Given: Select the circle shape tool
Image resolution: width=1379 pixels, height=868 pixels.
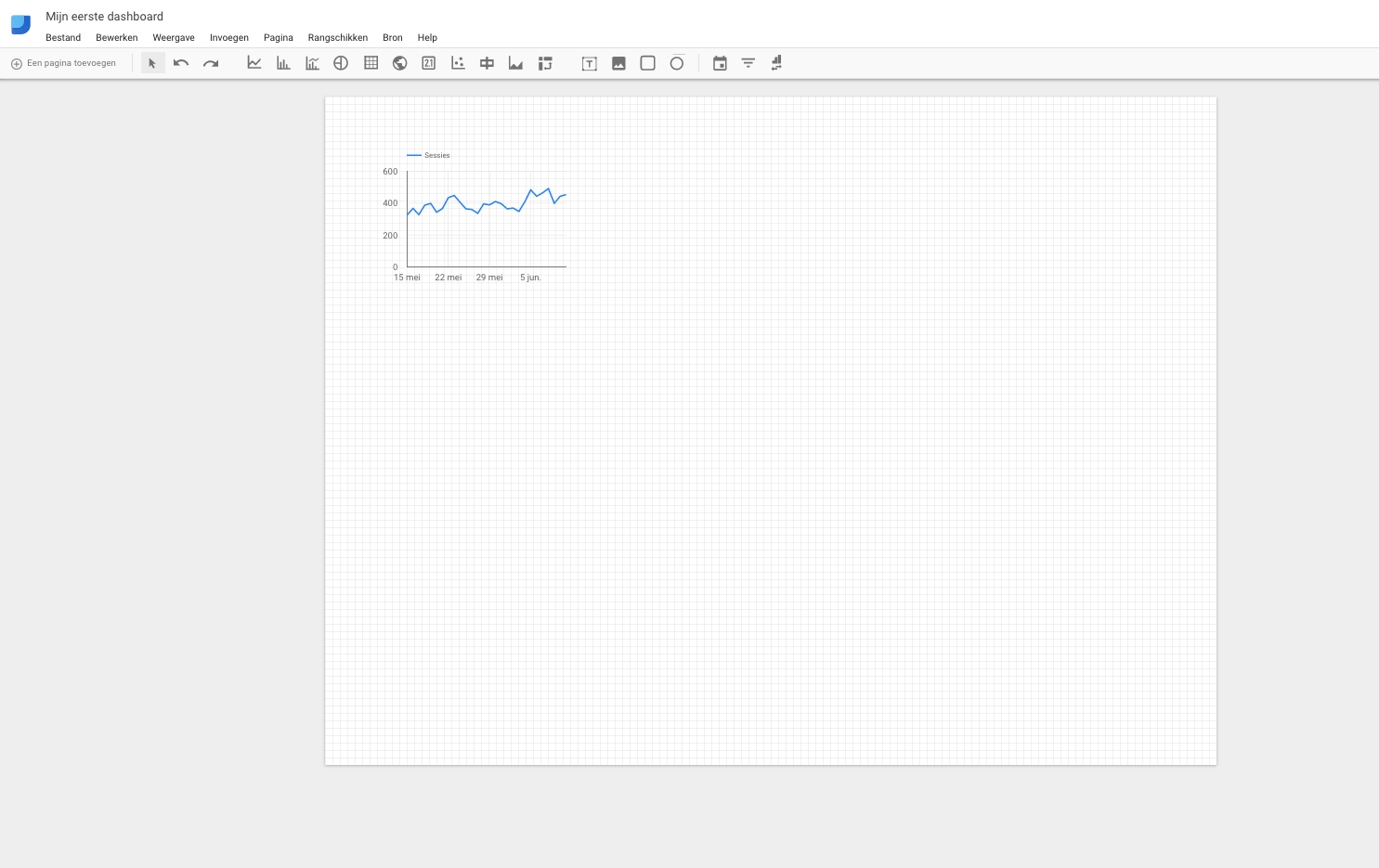Looking at the screenshot, I should [677, 63].
